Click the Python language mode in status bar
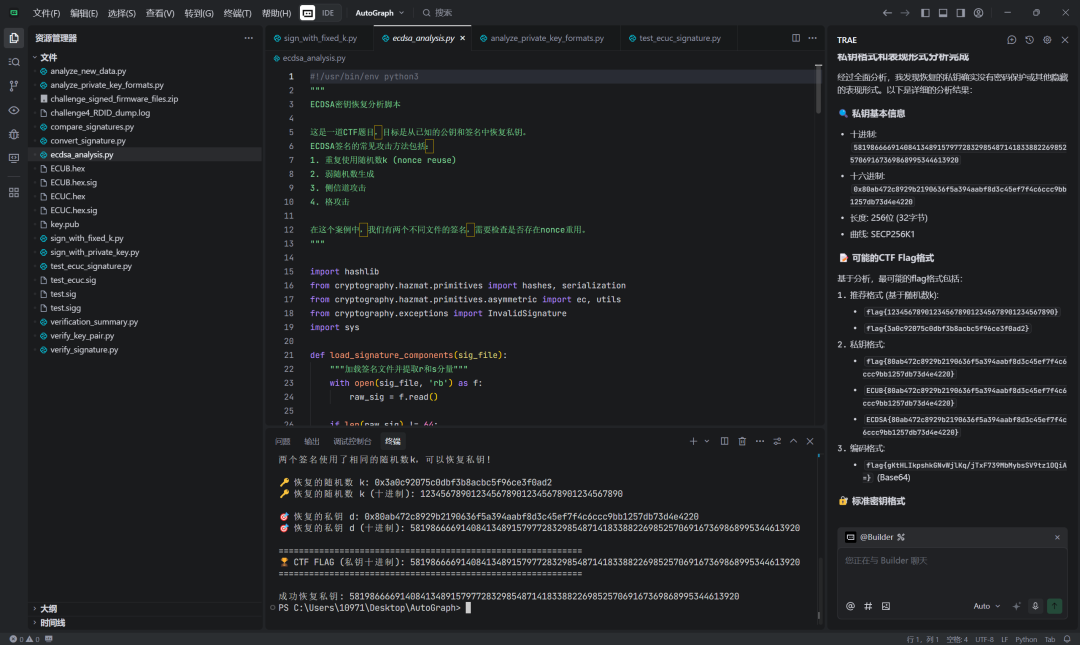 (1026, 639)
